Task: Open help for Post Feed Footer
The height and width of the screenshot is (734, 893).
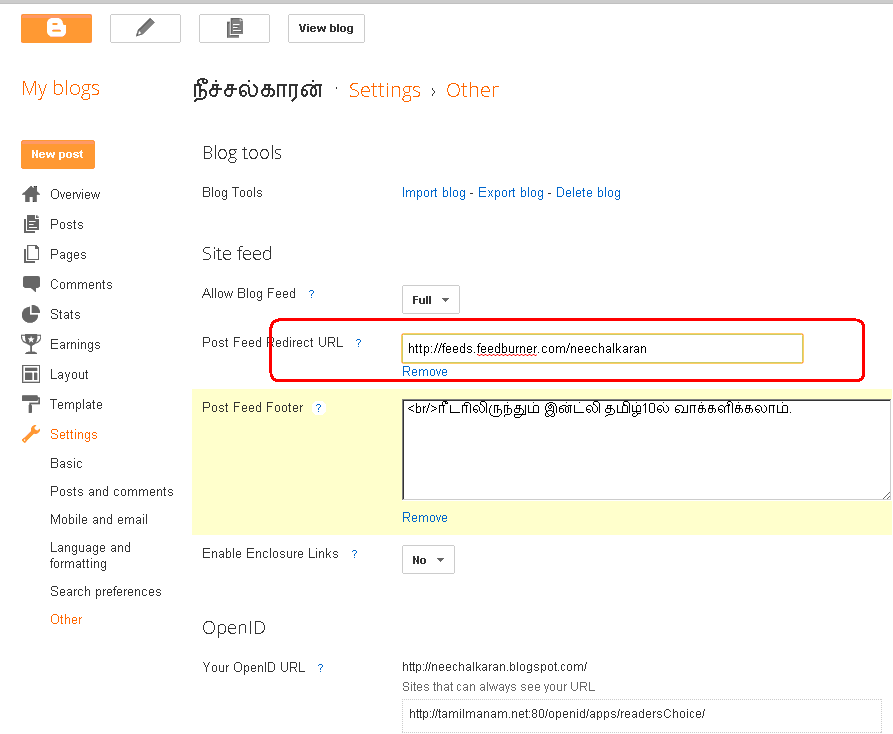Action: tap(319, 408)
